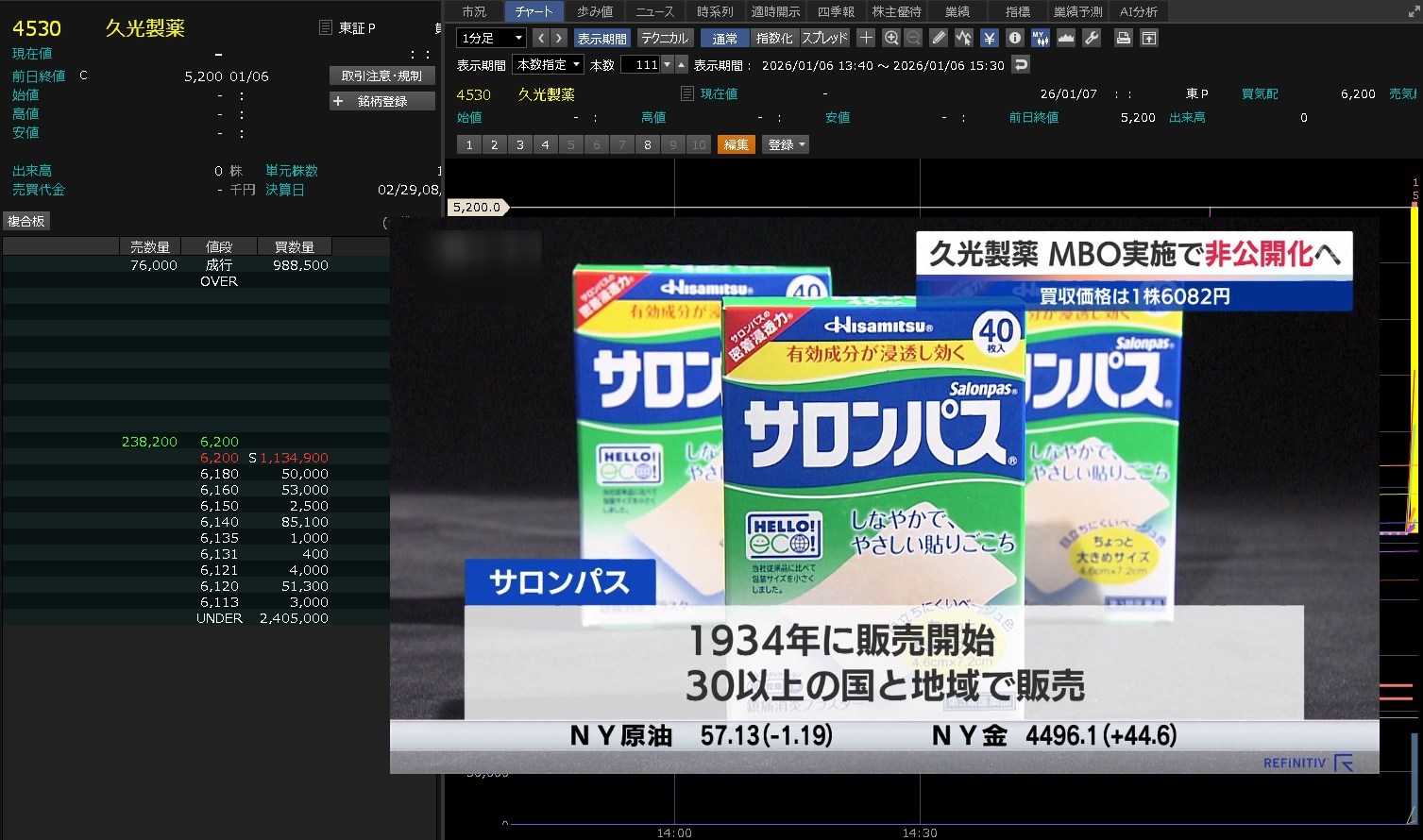Image resolution: width=1423 pixels, height=840 pixels.
Task: Open the 四季報 tab
Action: click(836, 11)
